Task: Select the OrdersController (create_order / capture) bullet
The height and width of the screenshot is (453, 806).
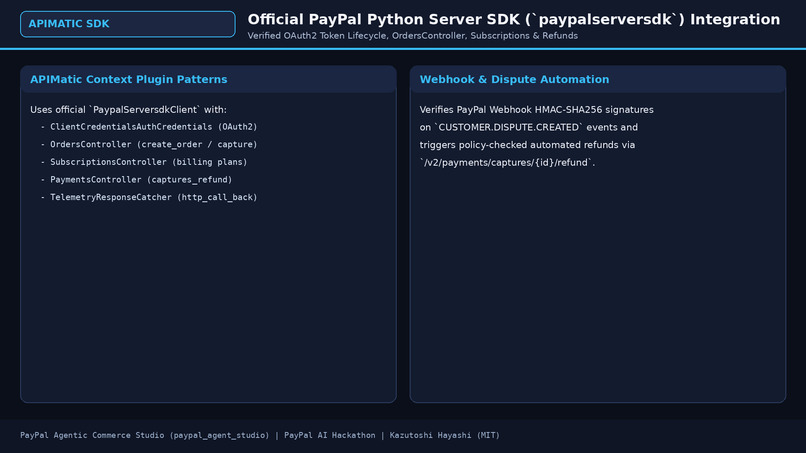Action: click(x=149, y=144)
